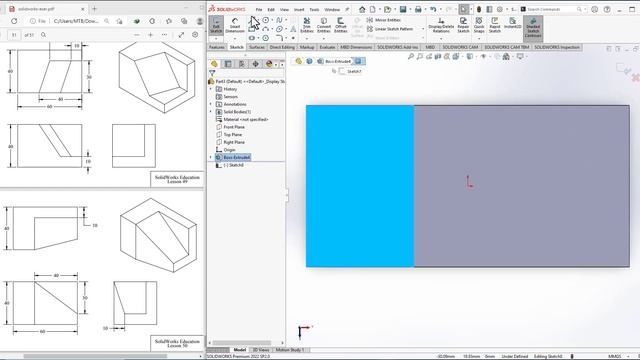Click the feature tree filter icon
The image size is (640, 360).
[212, 73]
